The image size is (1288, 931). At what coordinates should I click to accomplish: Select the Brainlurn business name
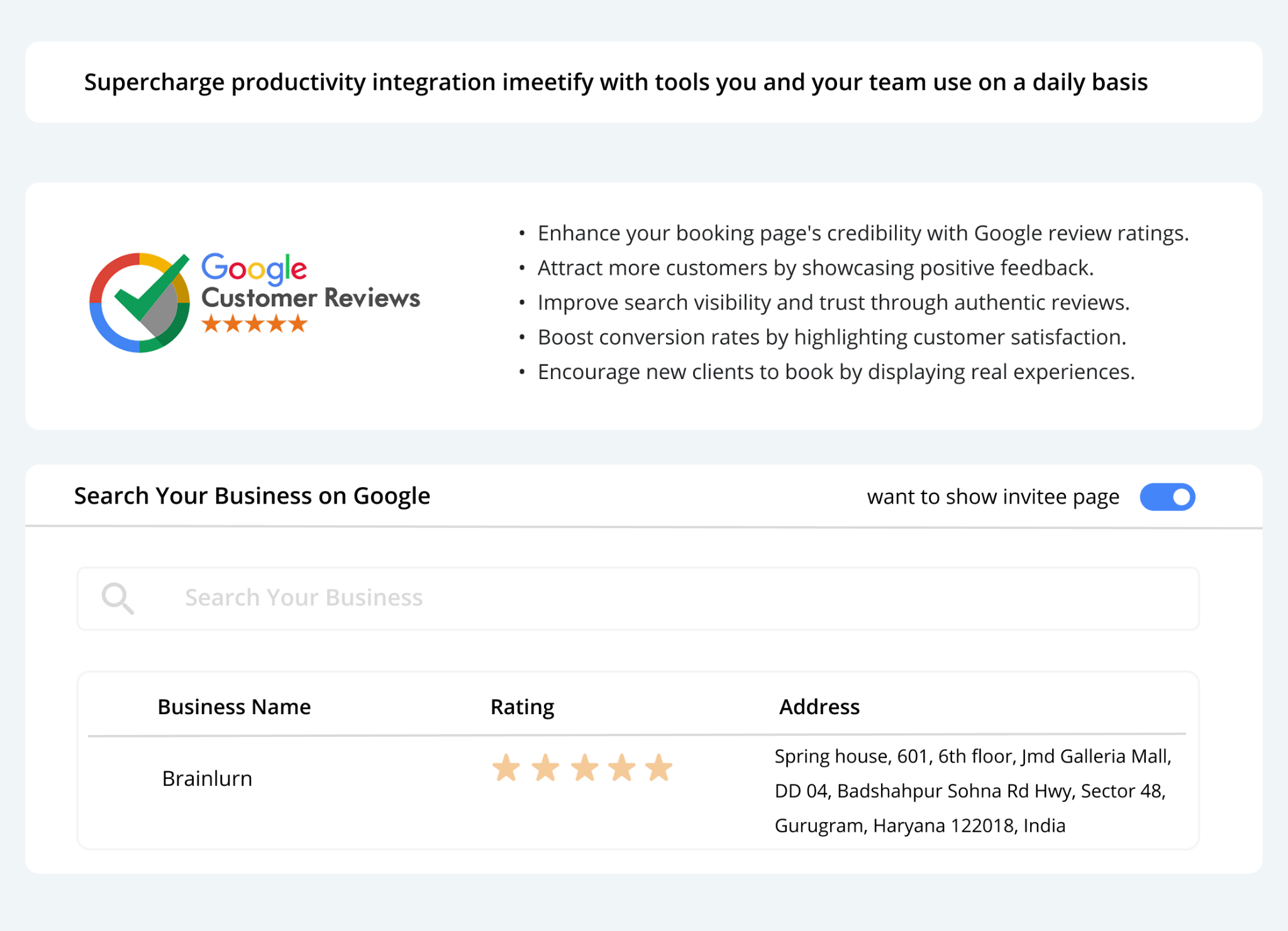pyautogui.click(x=207, y=779)
